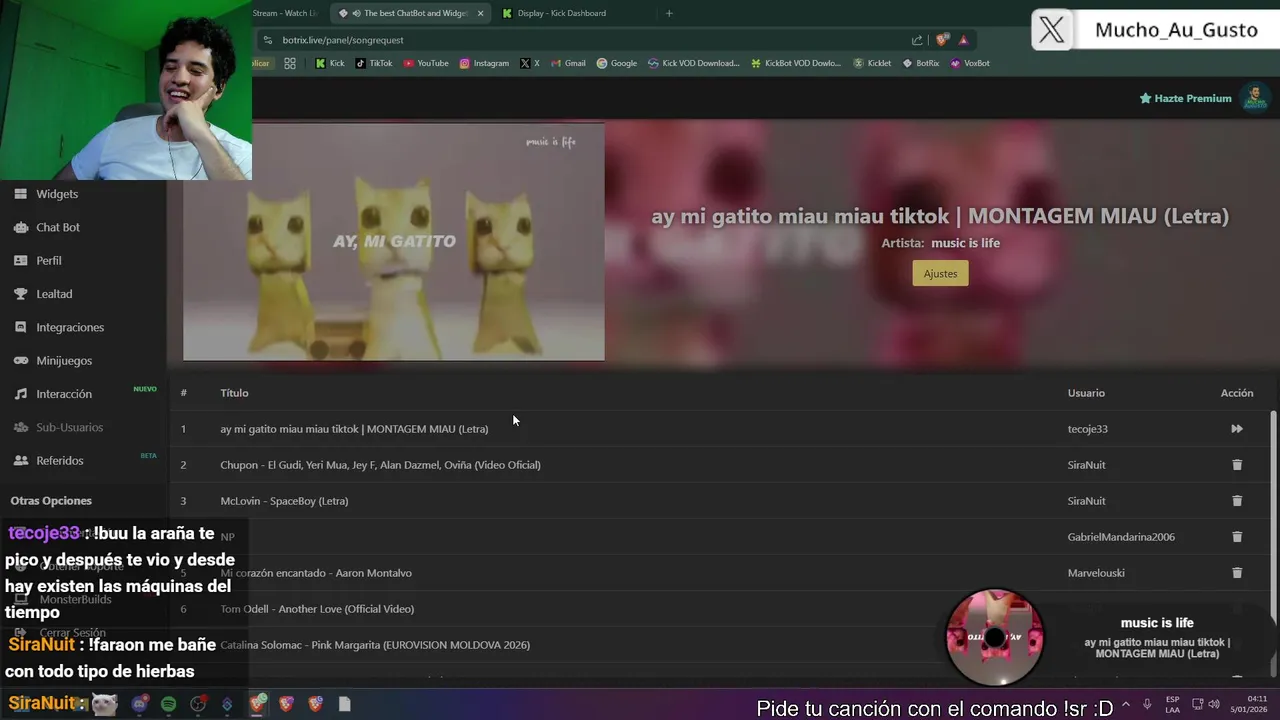Open the Instagram bookmark
Image resolution: width=1280 pixels, height=720 pixels.
[484, 63]
